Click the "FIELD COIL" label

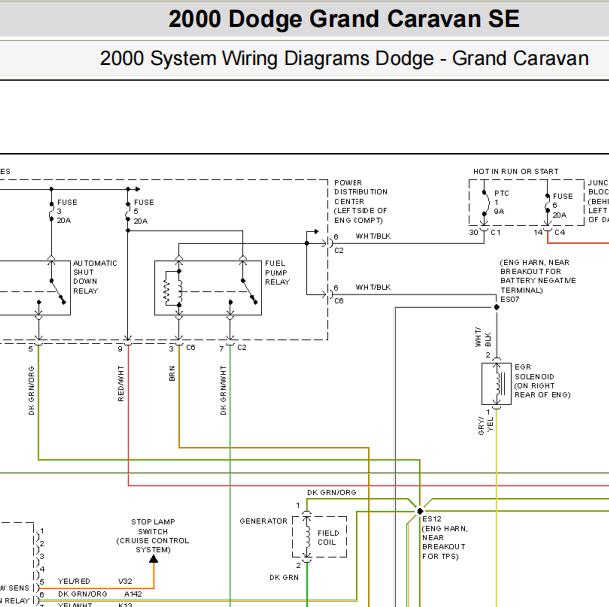[x=328, y=537]
